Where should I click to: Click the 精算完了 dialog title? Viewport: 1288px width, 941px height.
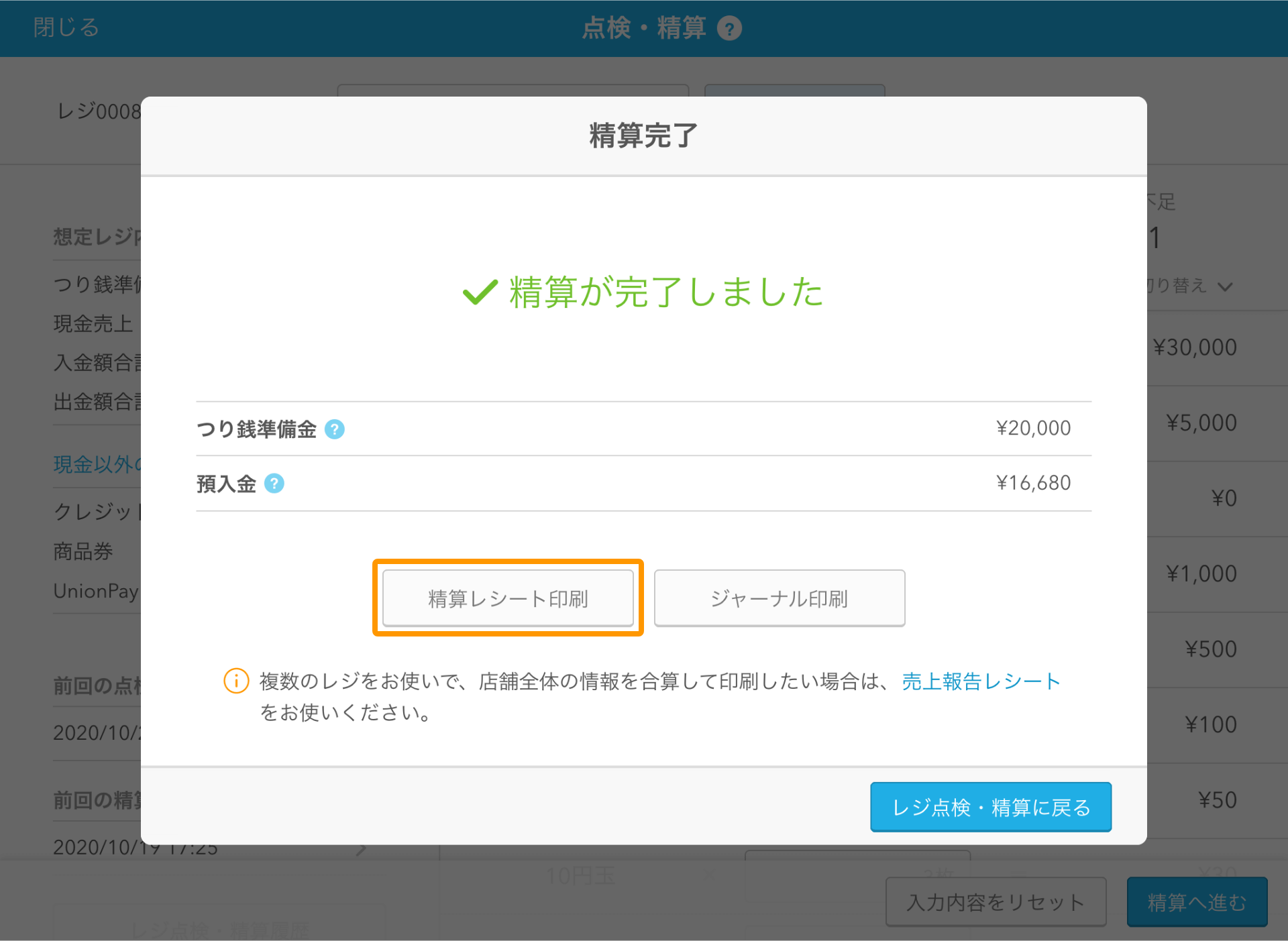coord(643,135)
